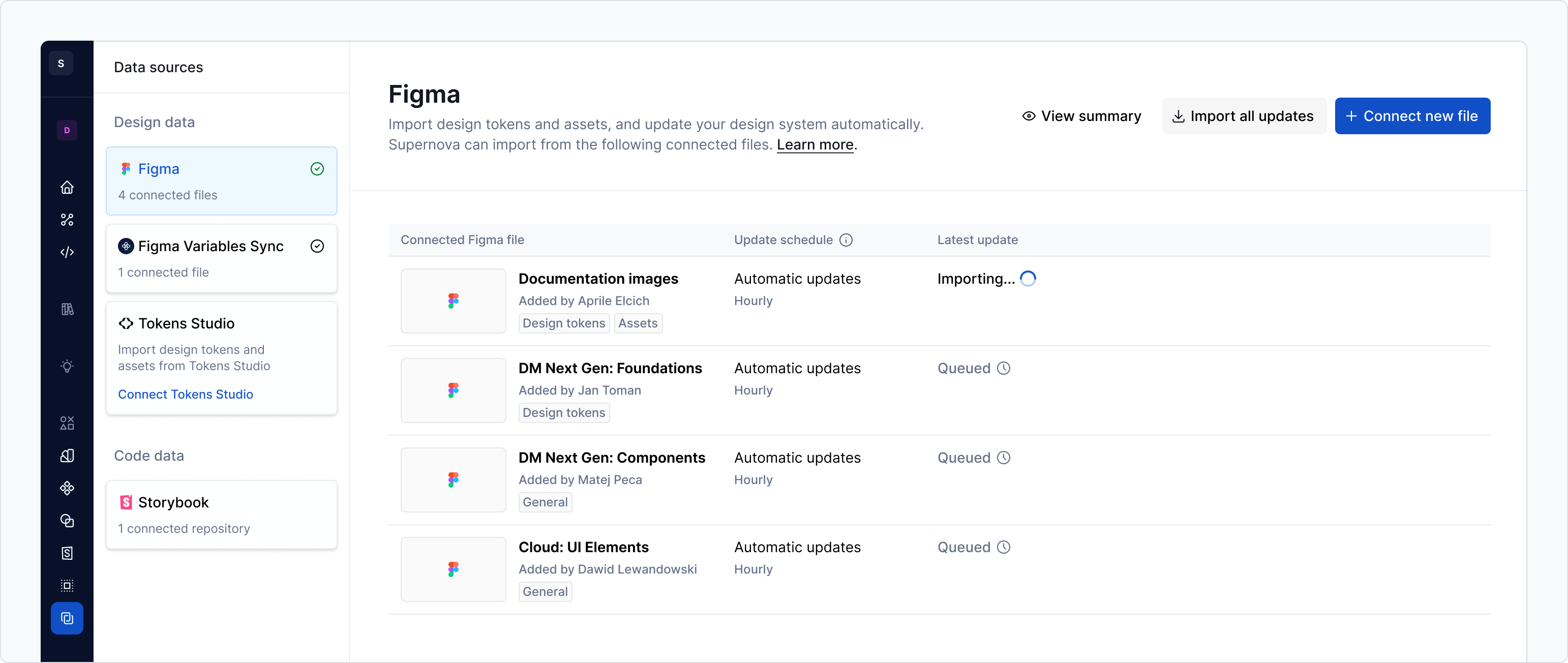Click 4 connected files text
Viewport: 1568px width, 663px height.
pos(167,195)
